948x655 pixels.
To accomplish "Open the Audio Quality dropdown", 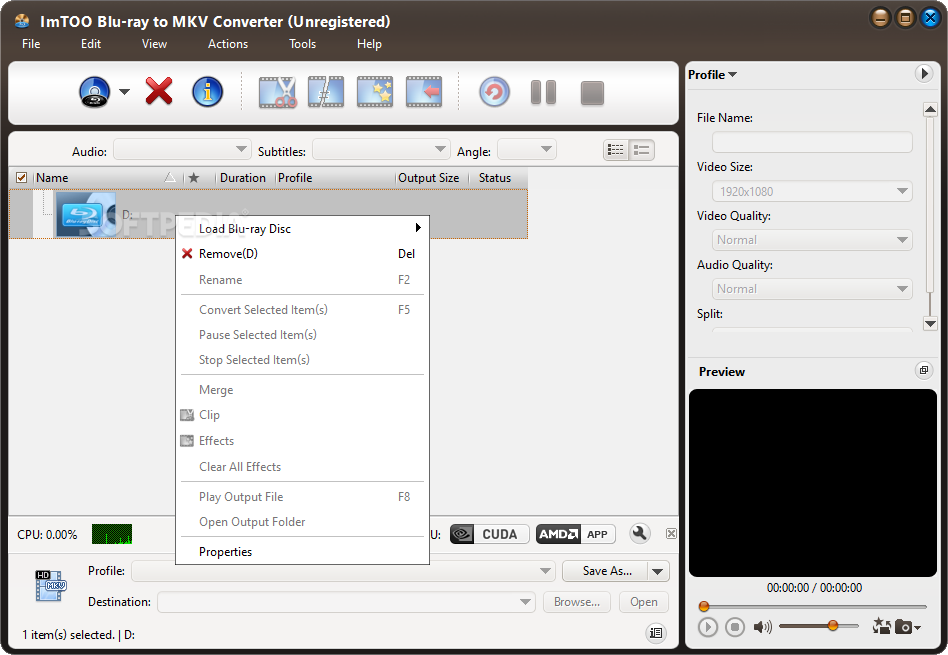I will [x=812, y=289].
